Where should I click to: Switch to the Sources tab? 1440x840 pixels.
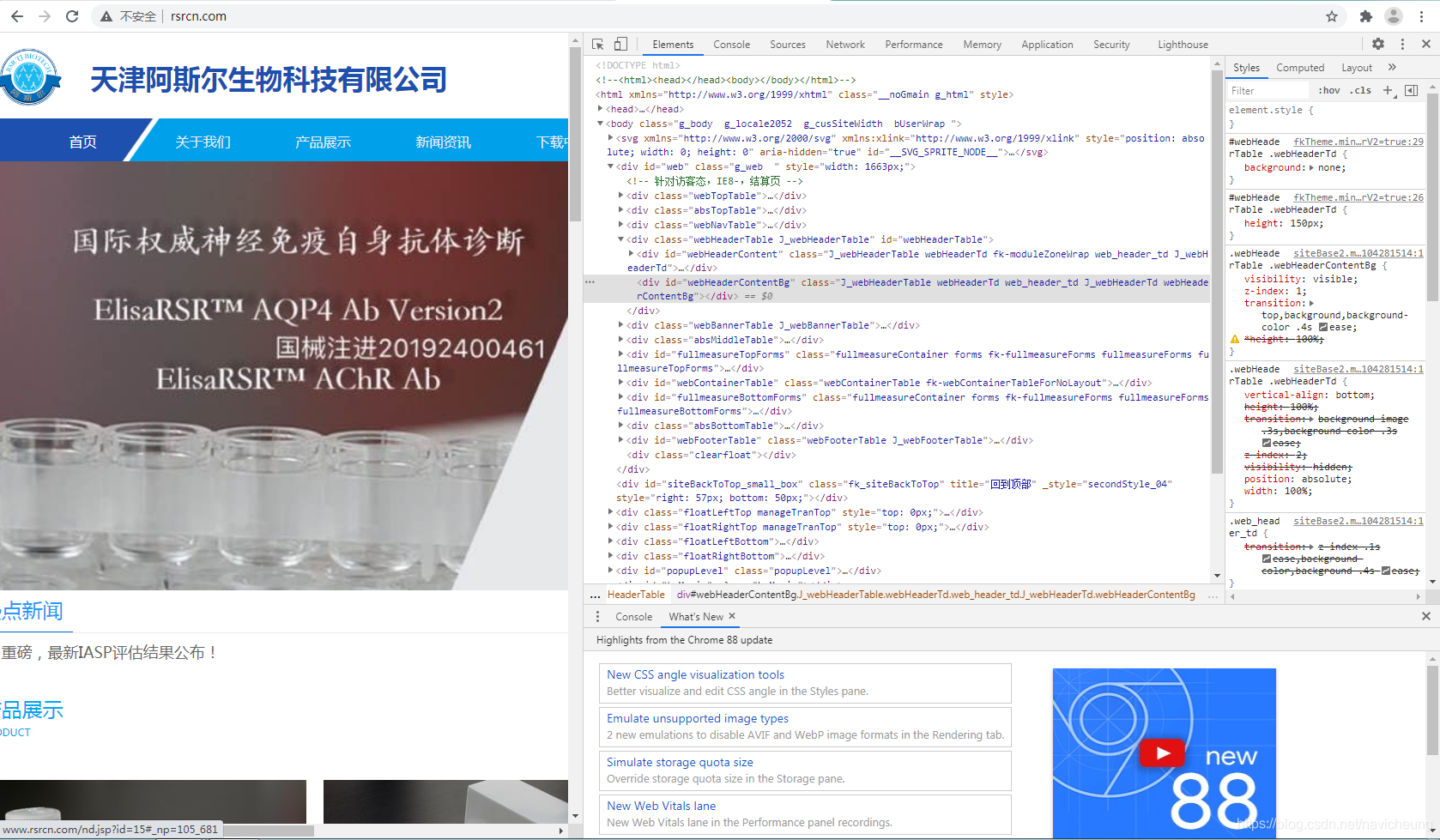tap(788, 45)
